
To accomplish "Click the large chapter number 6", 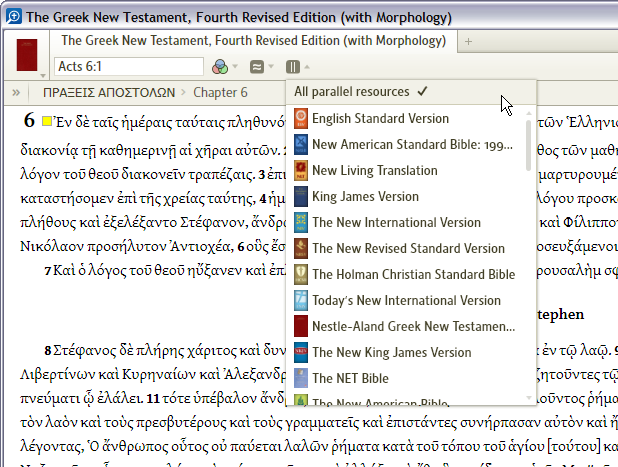I will 29,120.
